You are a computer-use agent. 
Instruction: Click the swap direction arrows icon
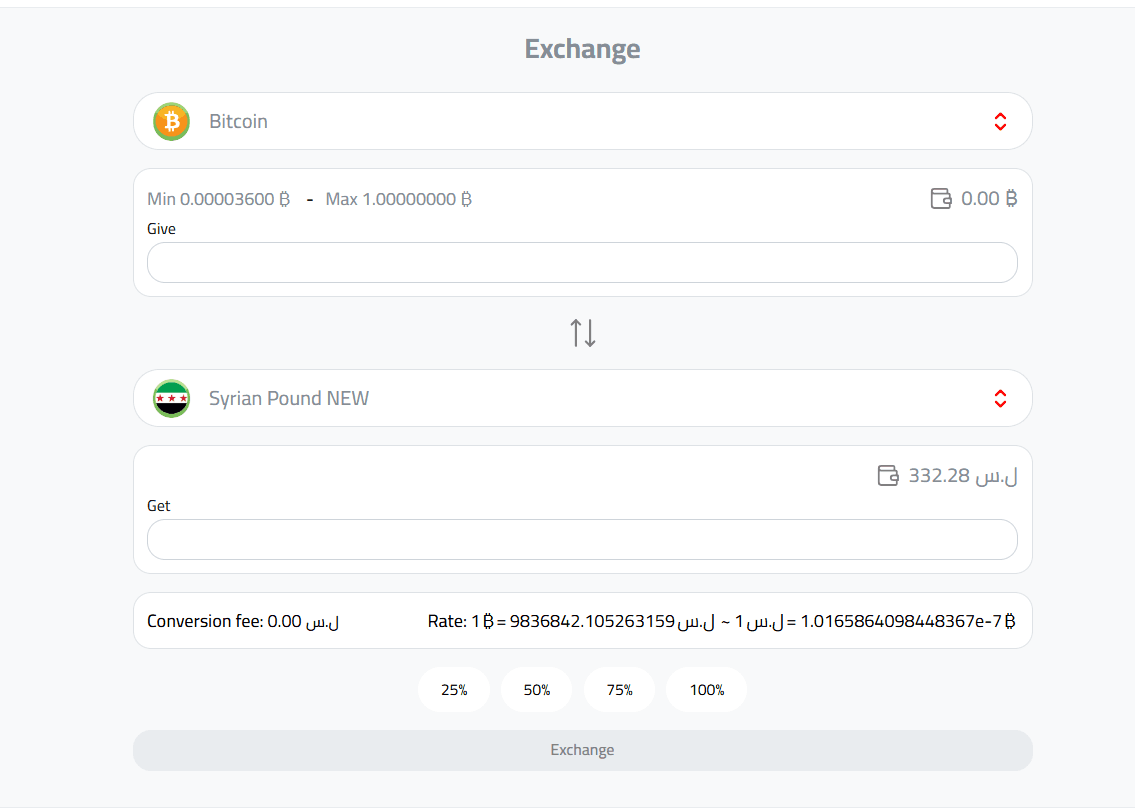pyautogui.click(x=583, y=332)
